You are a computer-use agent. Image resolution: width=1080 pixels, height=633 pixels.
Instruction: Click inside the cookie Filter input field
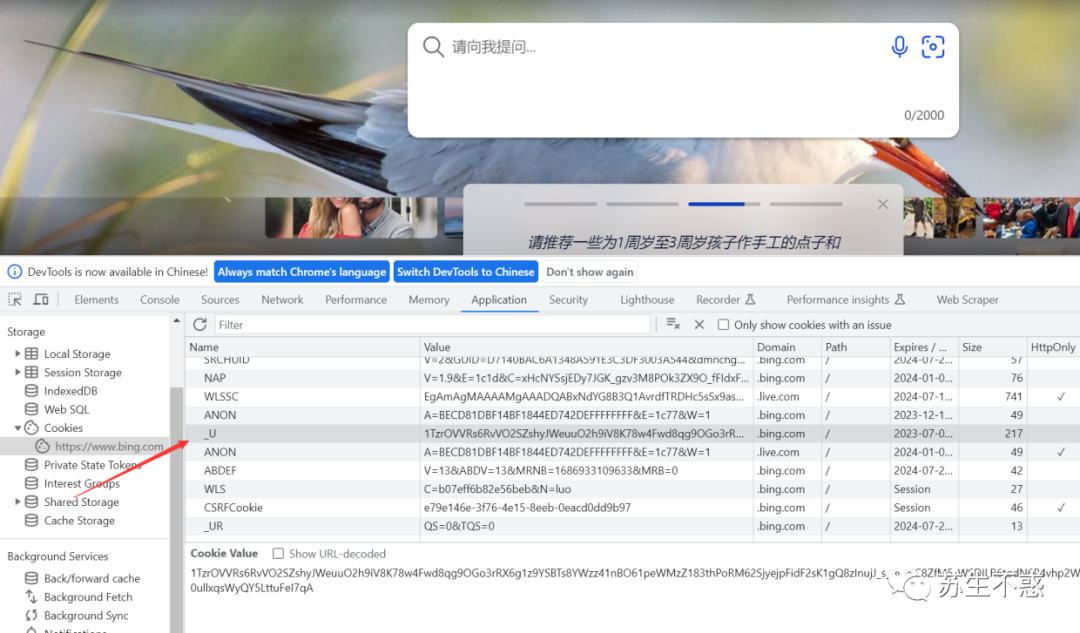(300, 324)
